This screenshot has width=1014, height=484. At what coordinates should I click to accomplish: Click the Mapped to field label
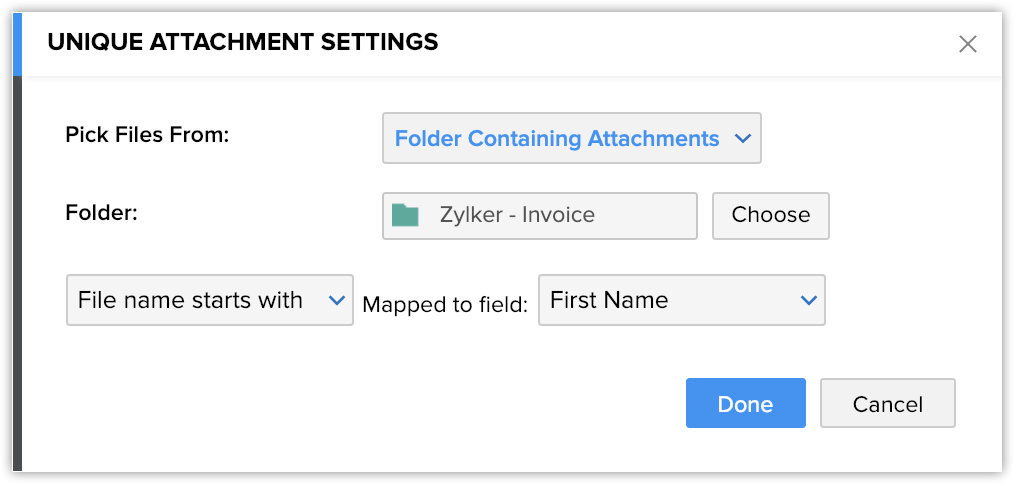(x=444, y=305)
